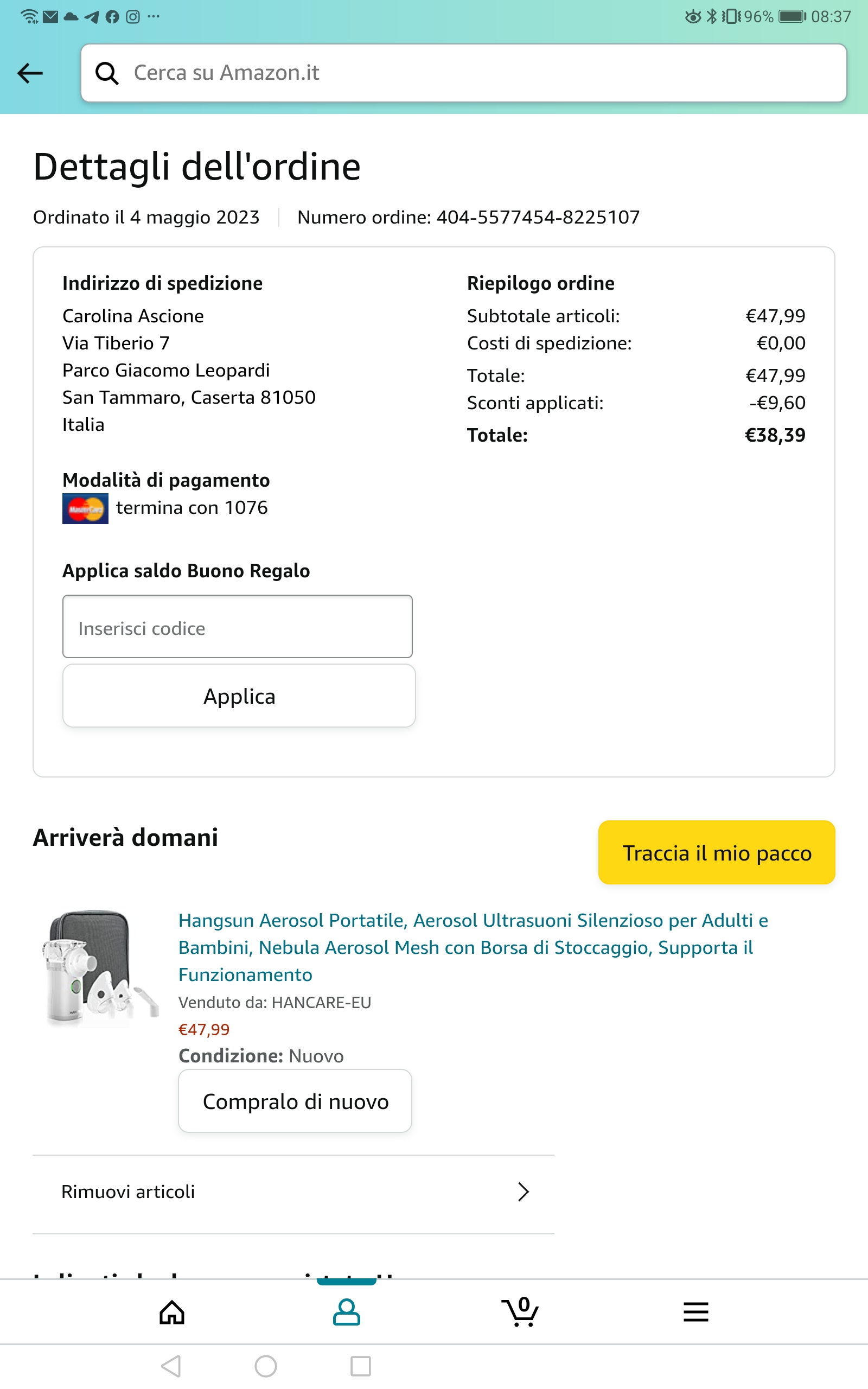The image size is (868, 1389).
Task: Open the Home tab icon
Action: pyautogui.click(x=171, y=1312)
